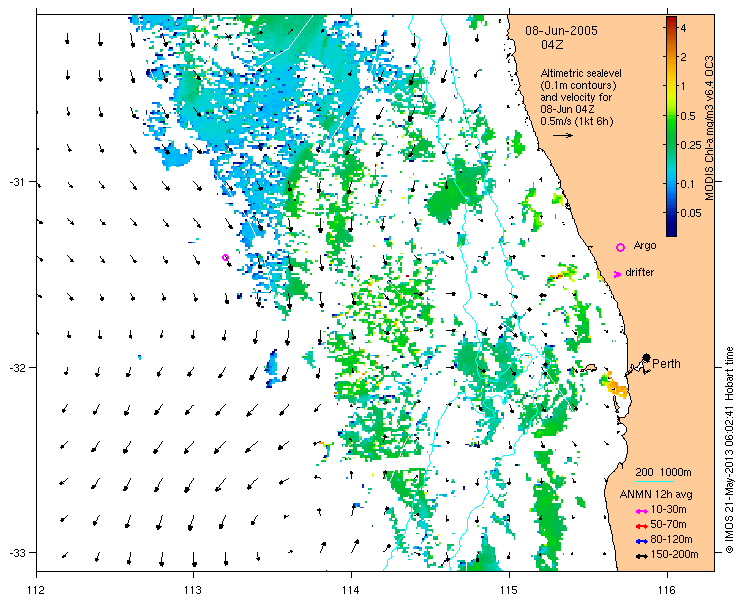Click the color bar tick label 0.1
Viewport: 740px width, 600px height.
pyautogui.click(x=687, y=183)
